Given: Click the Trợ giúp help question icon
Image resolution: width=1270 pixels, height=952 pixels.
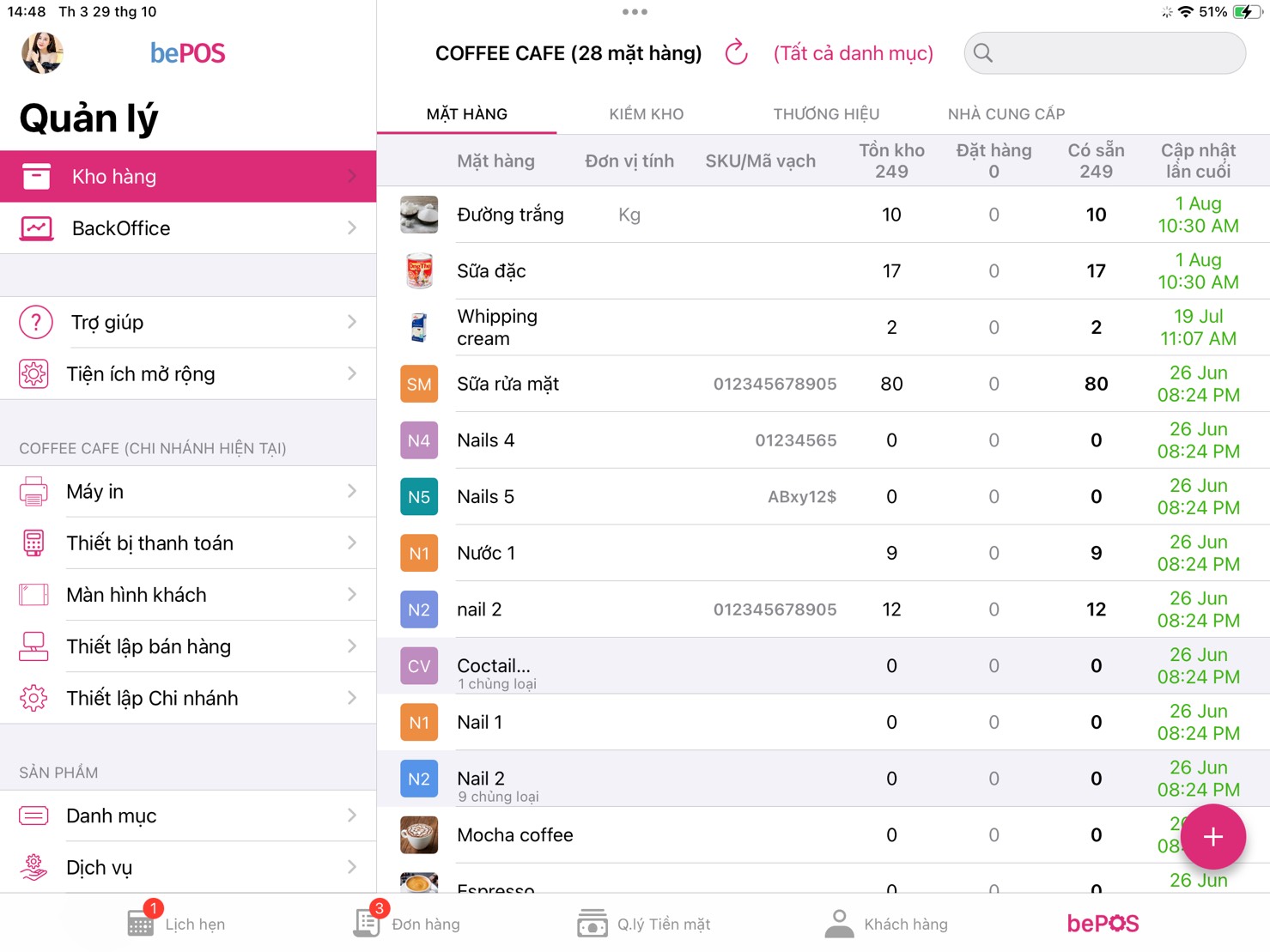Looking at the screenshot, I should 35,323.
